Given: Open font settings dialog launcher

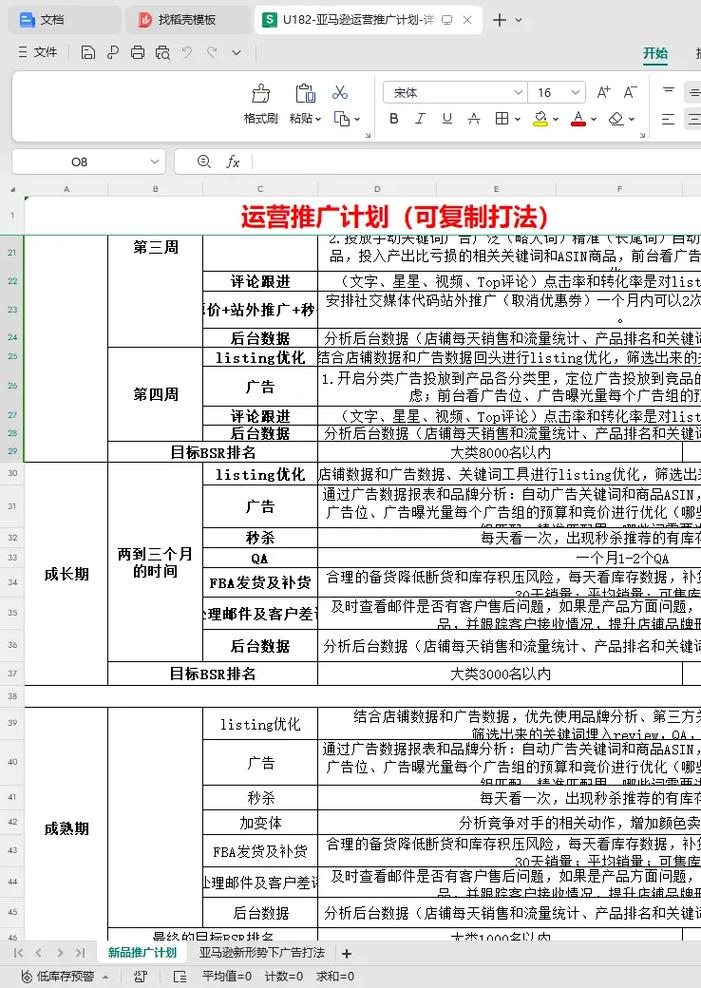Looking at the screenshot, I should point(642,135).
